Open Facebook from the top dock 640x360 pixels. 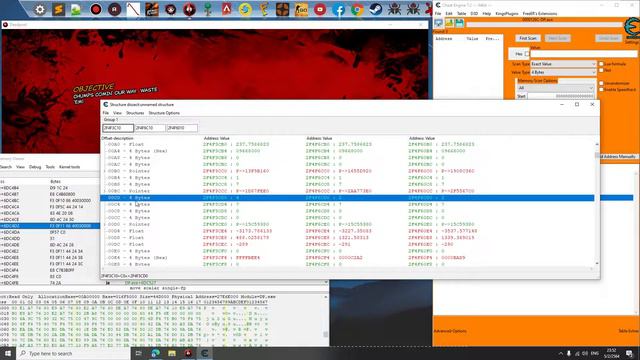click(x=338, y=9)
